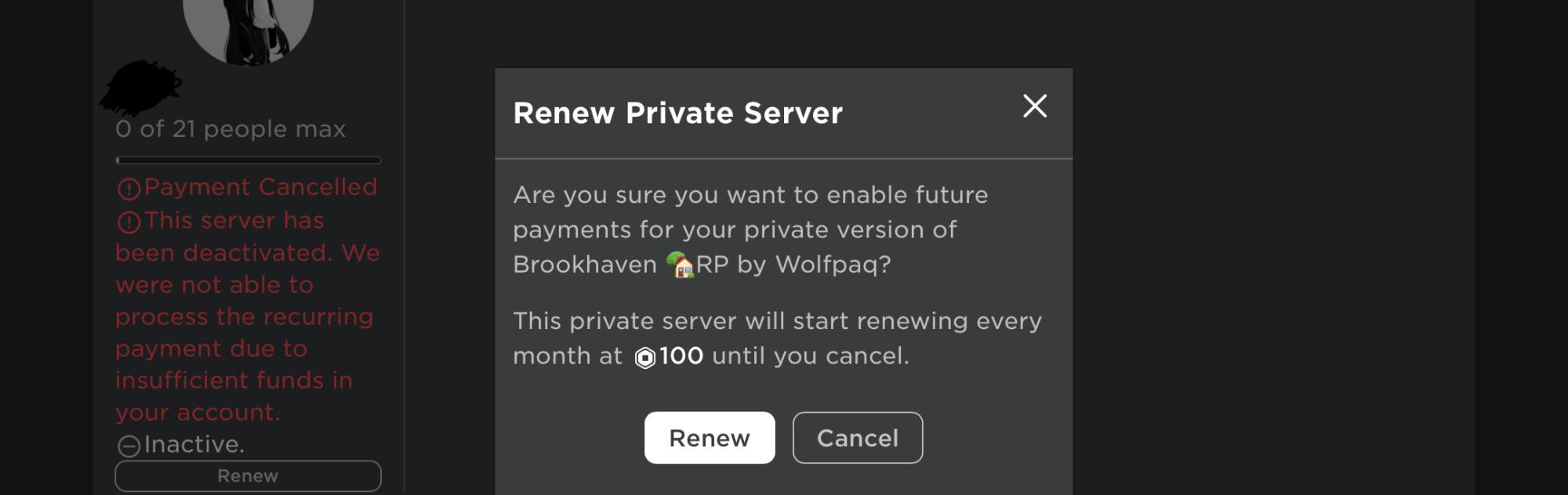Click the "Inactive." status label
Image resolution: width=1568 pixels, height=495 pixels.
[x=194, y=444]
